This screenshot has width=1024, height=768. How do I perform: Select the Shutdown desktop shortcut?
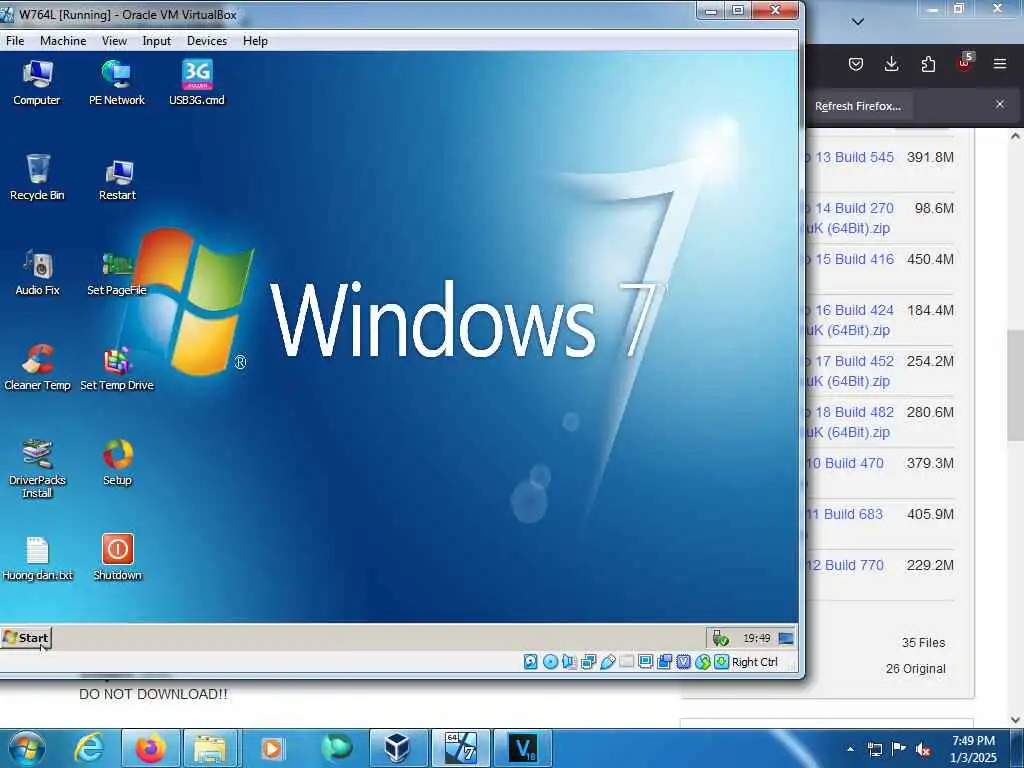click(x=118, y=557)
